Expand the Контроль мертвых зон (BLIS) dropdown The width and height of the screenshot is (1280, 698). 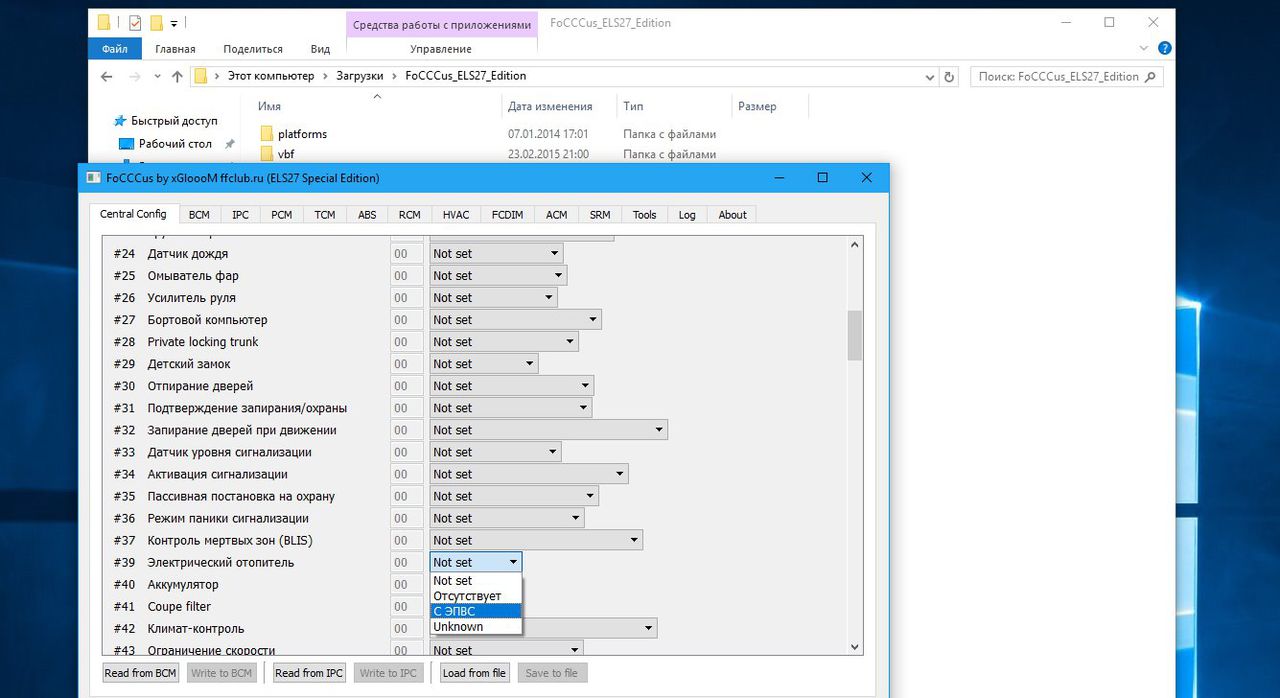(x=536, y=540)
